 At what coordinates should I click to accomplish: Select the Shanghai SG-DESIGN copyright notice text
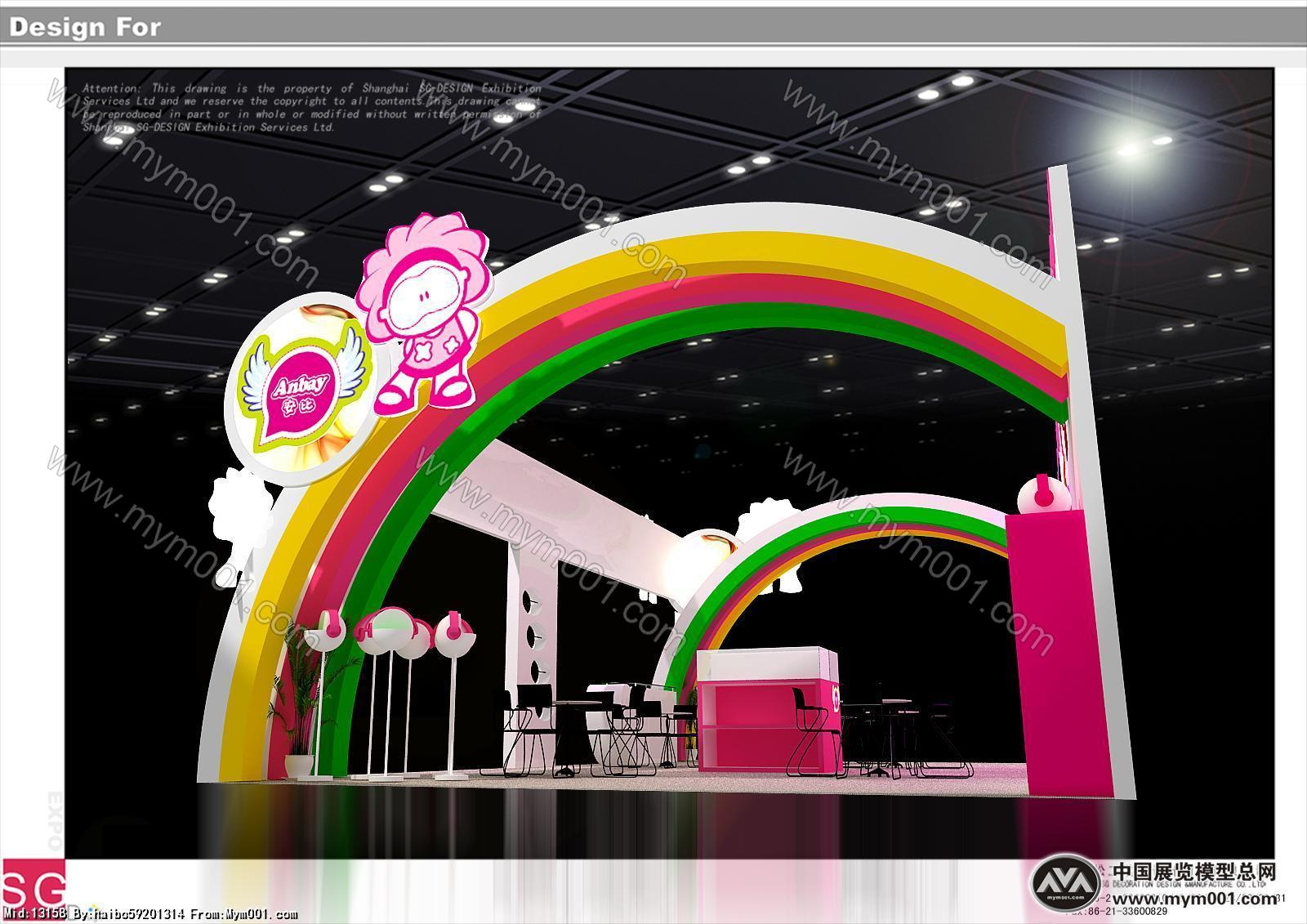[x=310, y=107]
